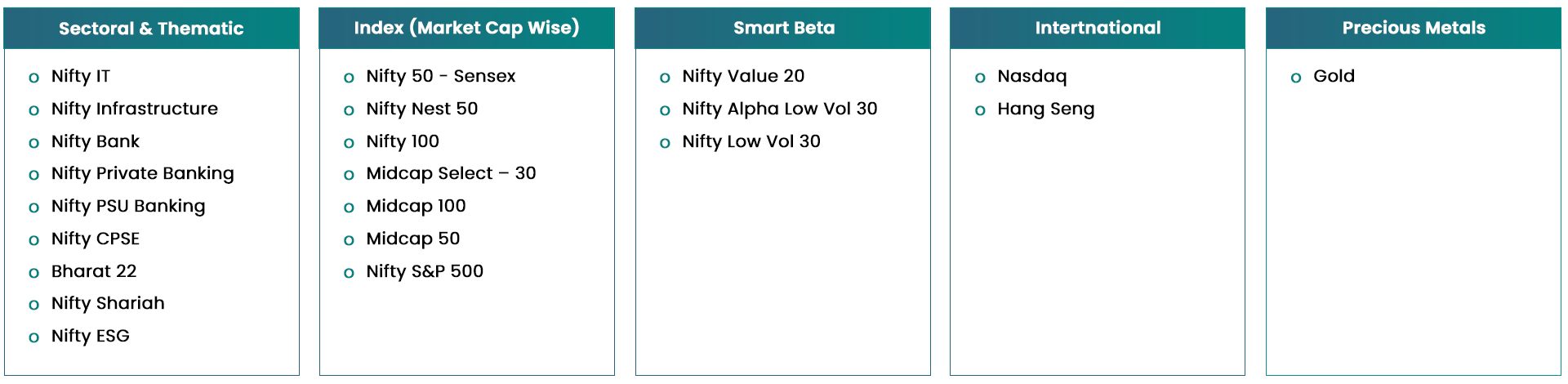Image resolution: width=1568 pixels, height=384 pixels.
Task: Click Nifty 50 - Sensex item
Action: pos(440,76)
